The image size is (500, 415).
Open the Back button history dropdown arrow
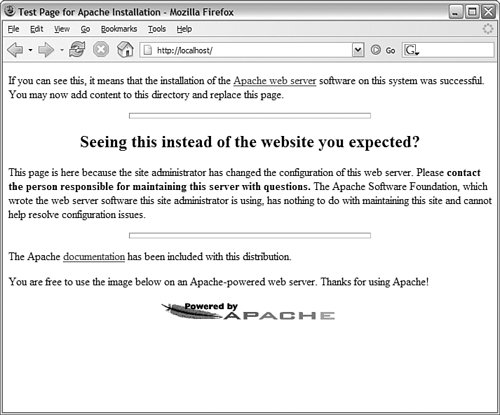pos(30,50)
